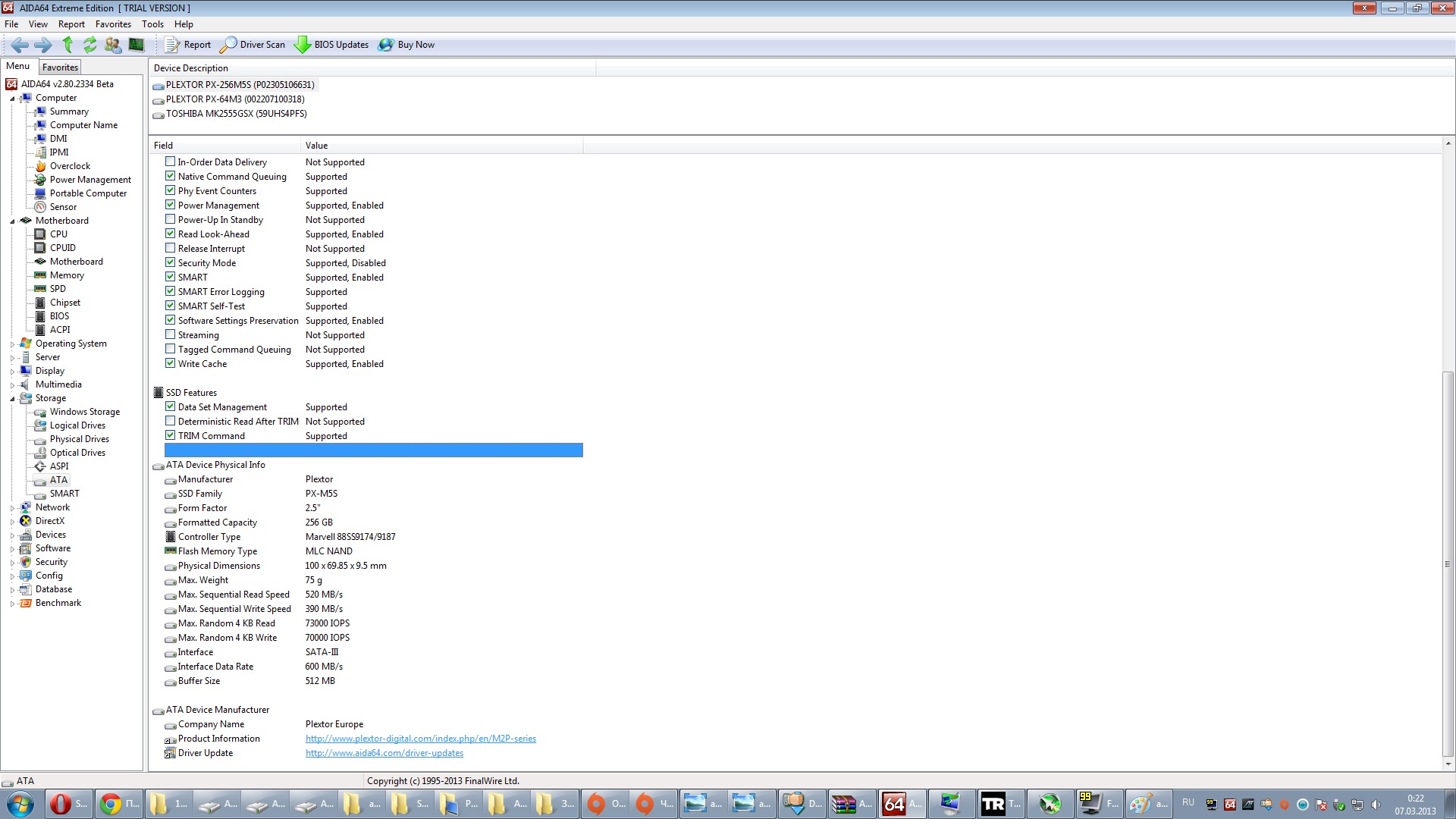Toggle the Streaming checkbox
This screenshot has width=1456, height=819.
pos(171,335)
